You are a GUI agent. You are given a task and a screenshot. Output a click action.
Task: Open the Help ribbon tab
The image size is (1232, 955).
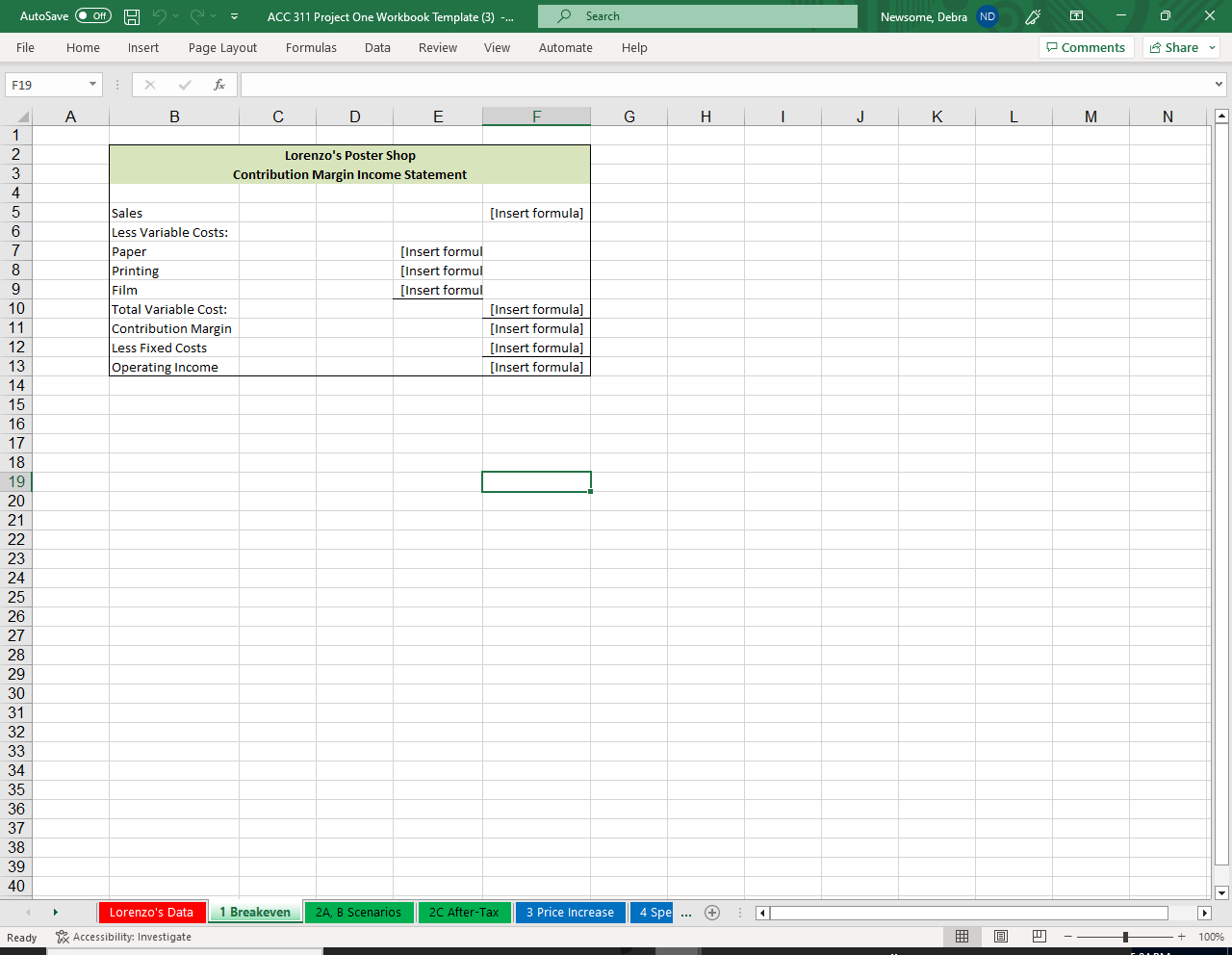click(x=634, y=47)
